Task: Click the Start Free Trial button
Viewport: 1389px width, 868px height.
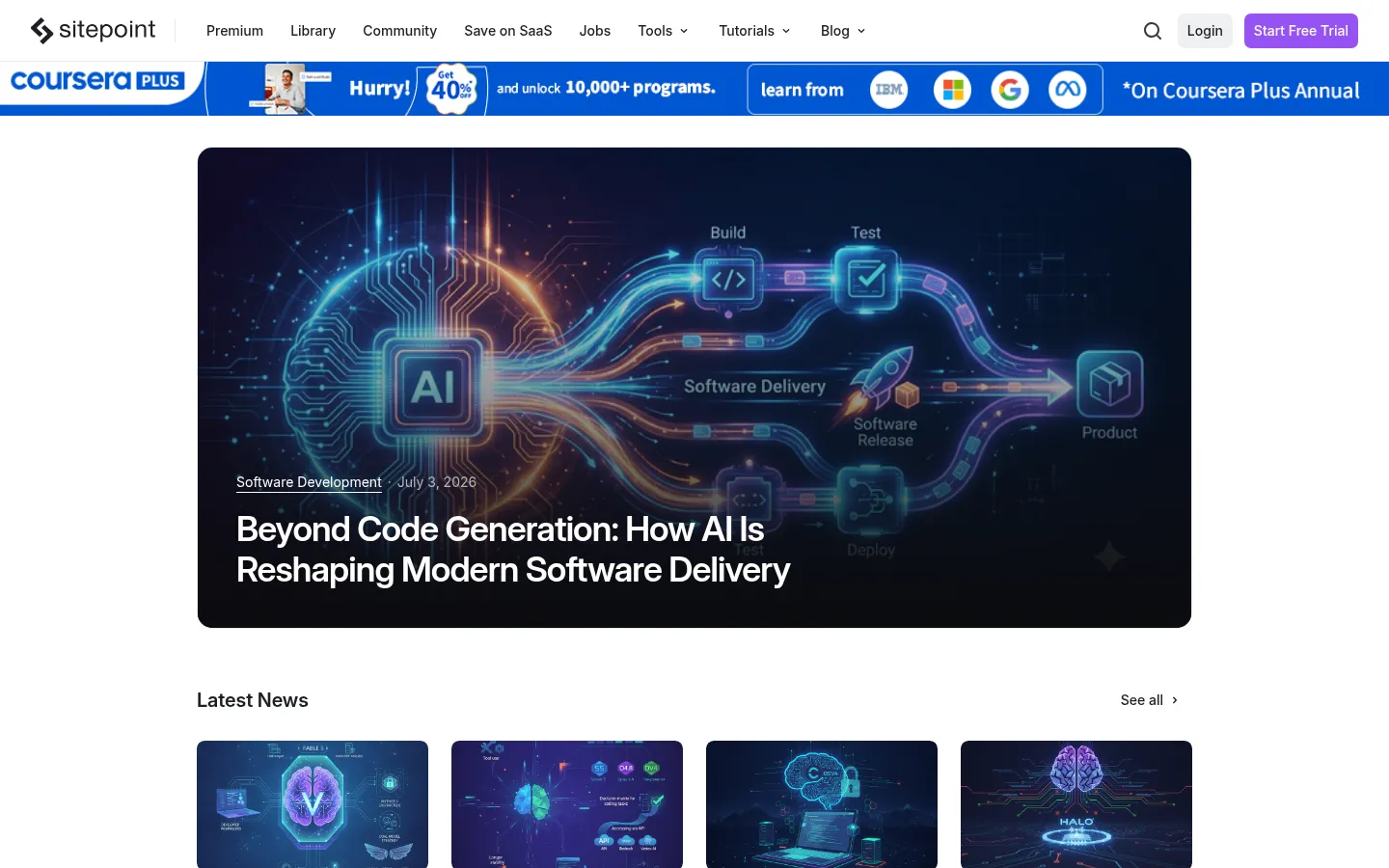Action: pyautogui.click(x=1300, y=31)
